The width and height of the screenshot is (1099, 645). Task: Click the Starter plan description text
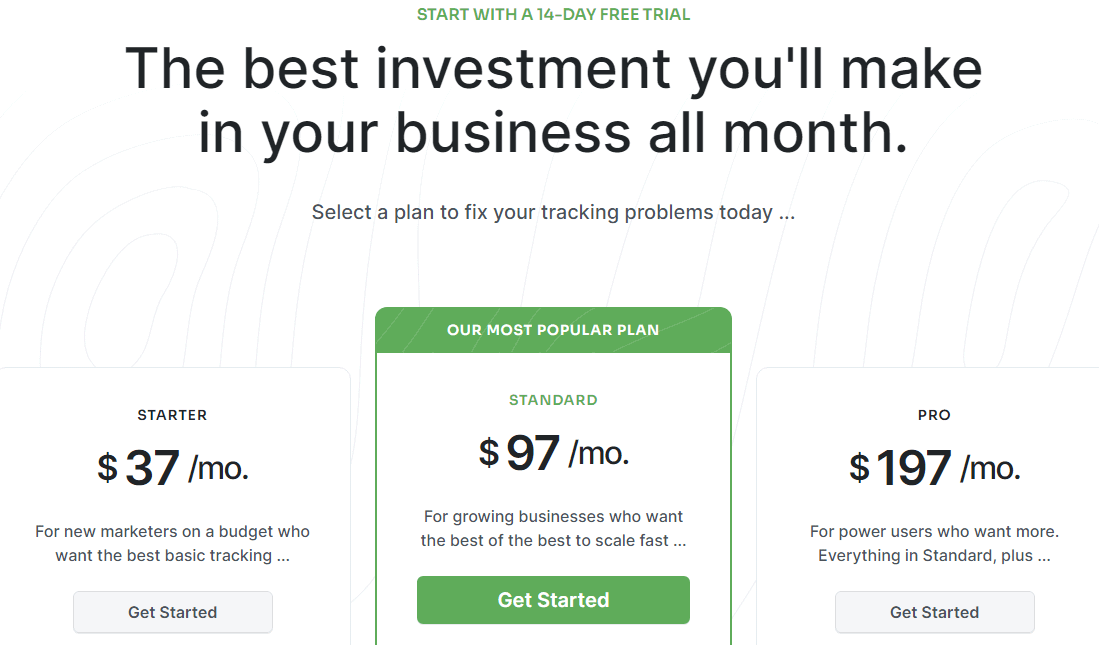[172, 544]
